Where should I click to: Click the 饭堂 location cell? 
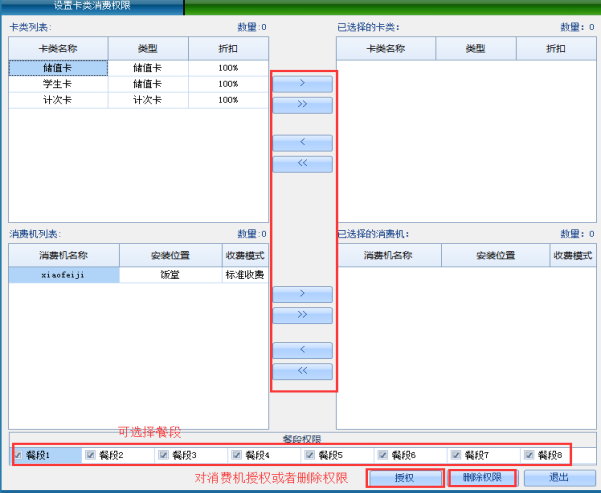[171, 275]
